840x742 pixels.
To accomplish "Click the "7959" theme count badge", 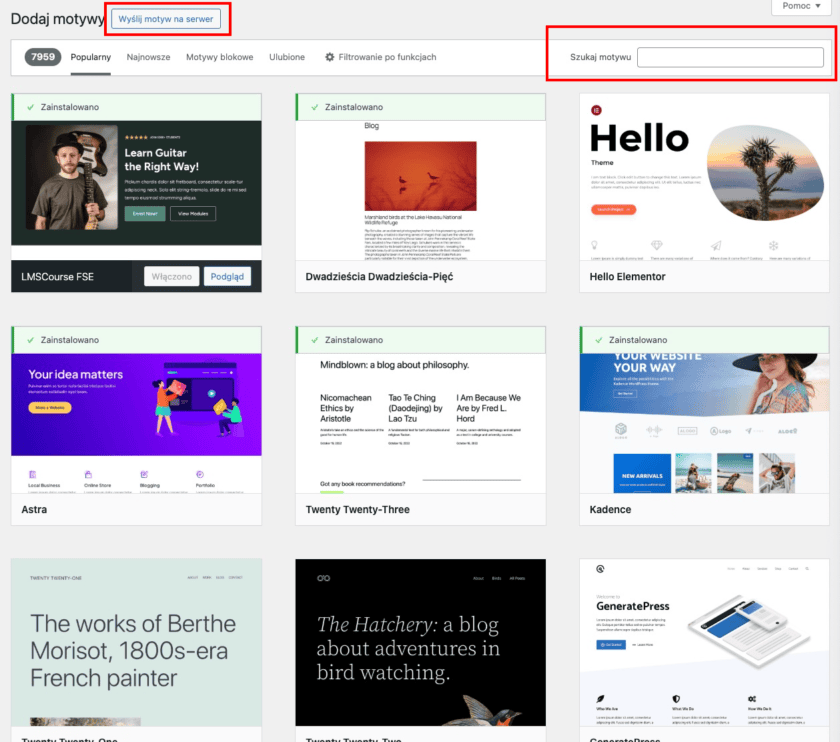I will tap(42, 57).
